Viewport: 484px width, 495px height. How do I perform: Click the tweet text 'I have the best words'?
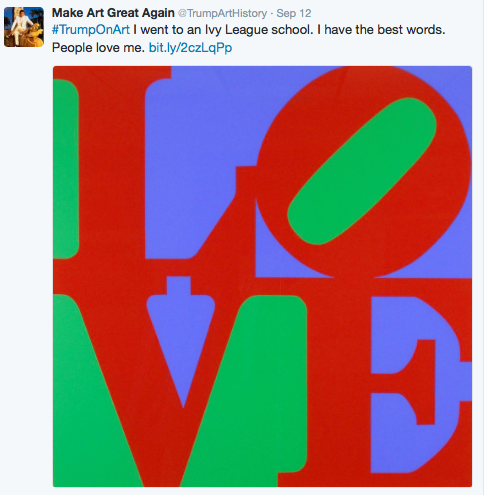tap(381, 30)
